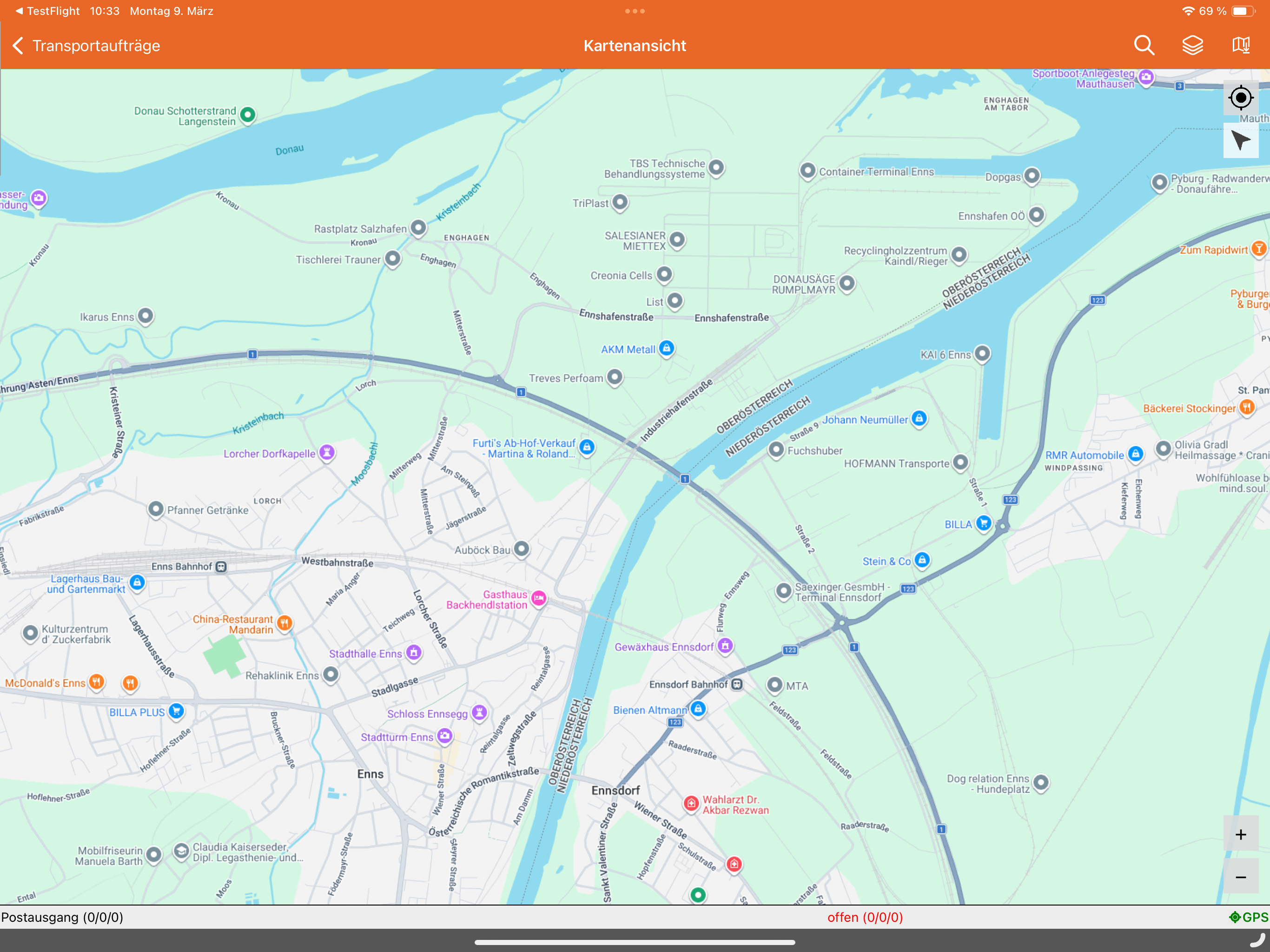
Task: Center map on current location target icon
Action: (x=1241, y=98)
